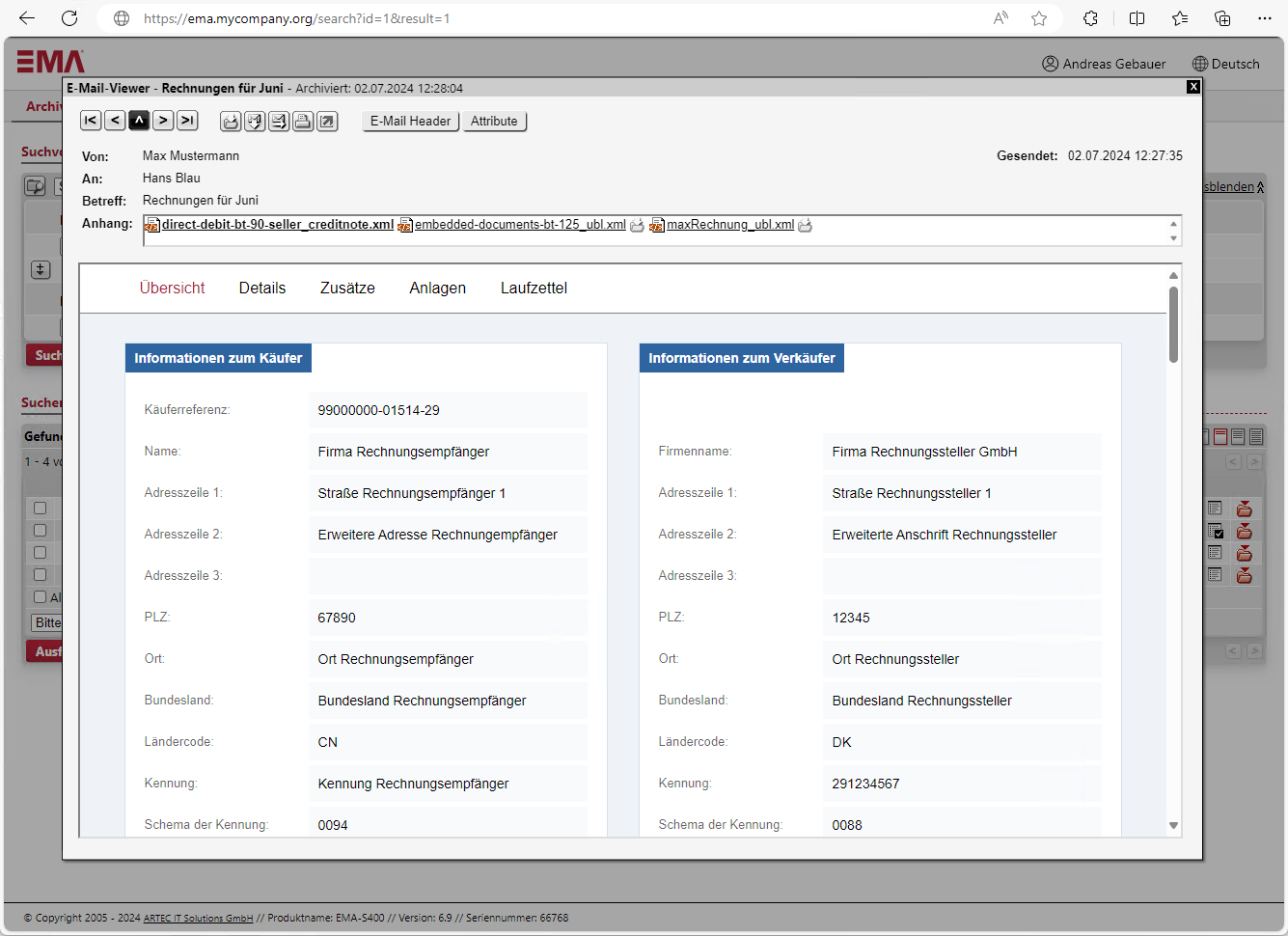Download maxRechnung_ubl.xml using icon beside it
1288x936 pixels.
coord(805,225)
